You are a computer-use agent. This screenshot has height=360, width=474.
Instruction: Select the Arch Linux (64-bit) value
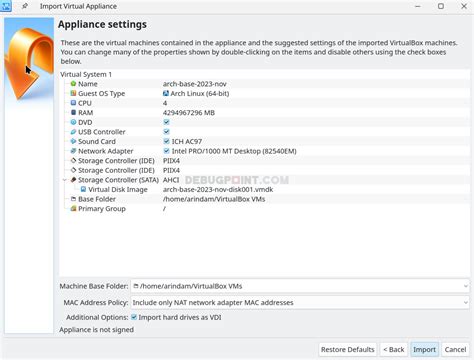200,93
